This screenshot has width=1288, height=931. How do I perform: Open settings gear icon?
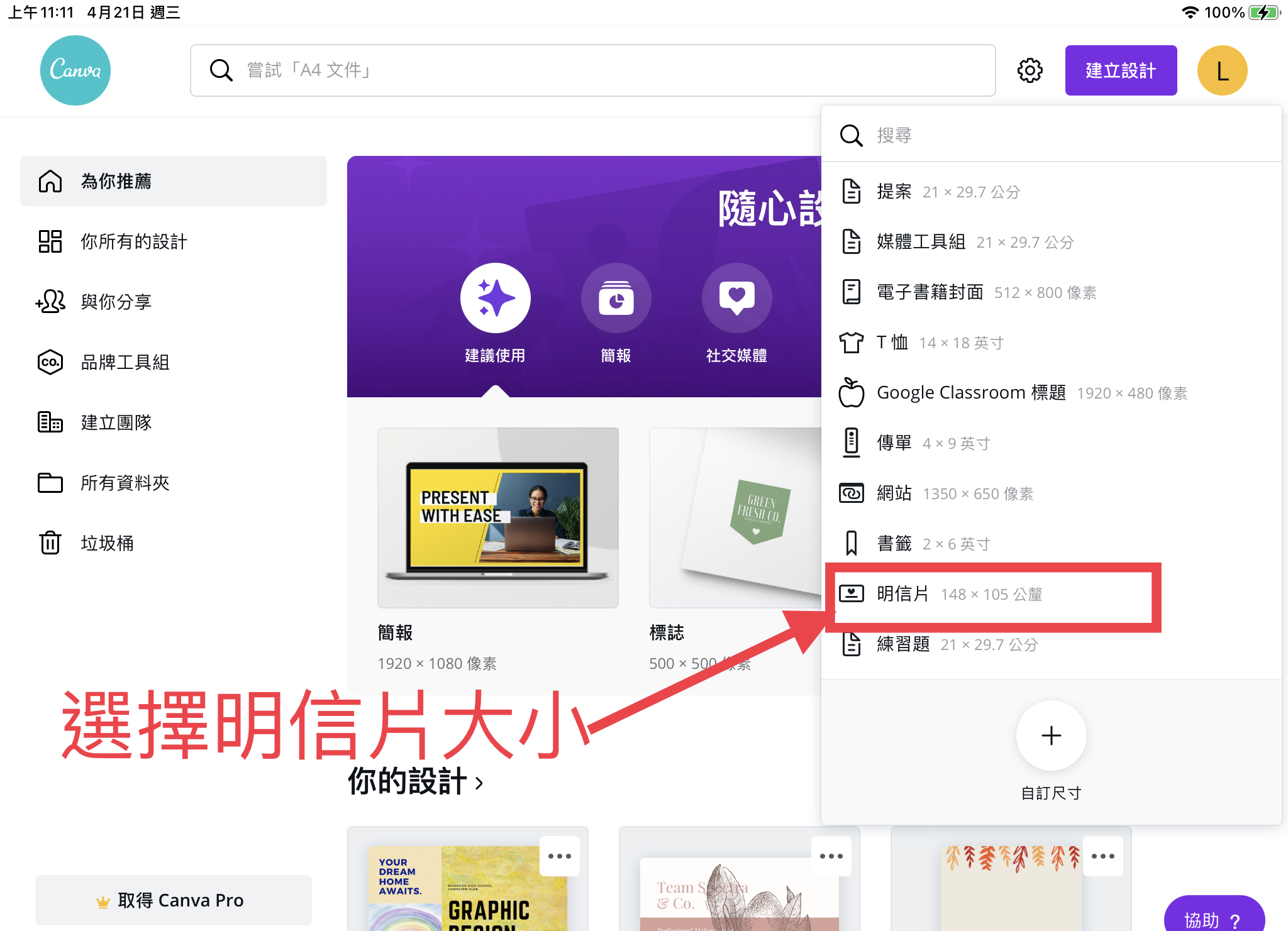click(1030, 70)
